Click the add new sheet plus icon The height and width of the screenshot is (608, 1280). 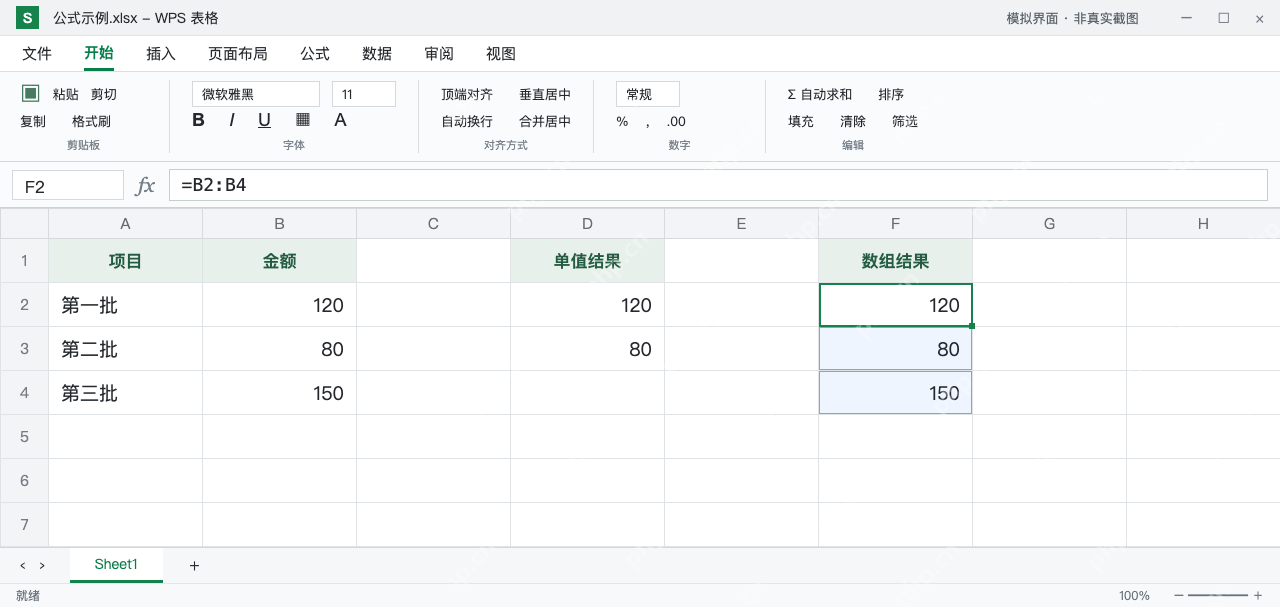(x=194, y=566)
